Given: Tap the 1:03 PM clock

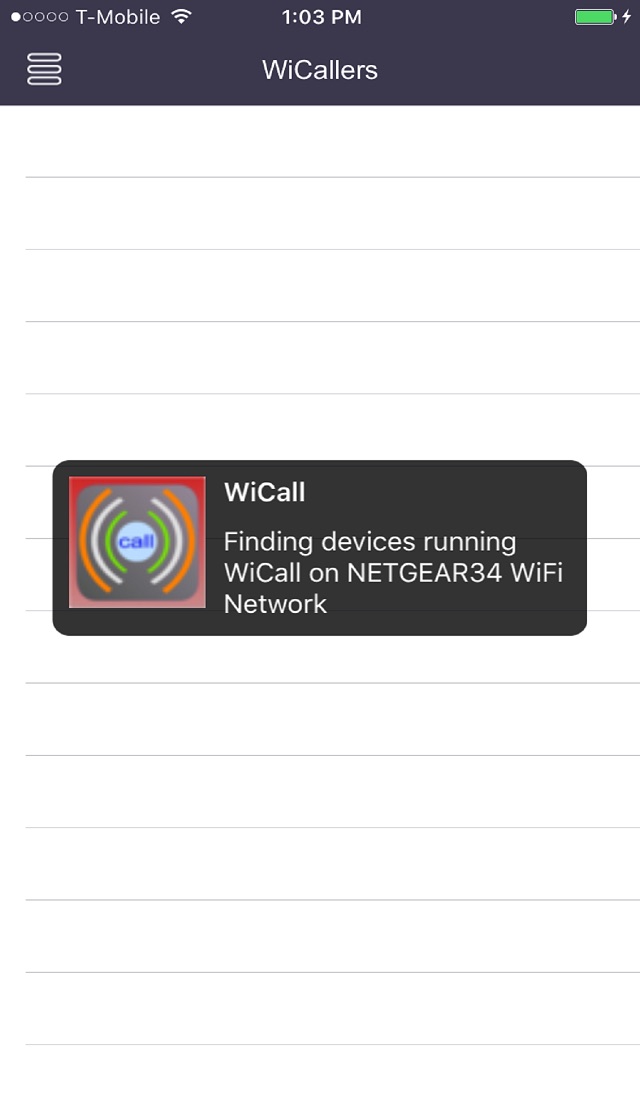Looking at the screenshot, I should point(321,17).
